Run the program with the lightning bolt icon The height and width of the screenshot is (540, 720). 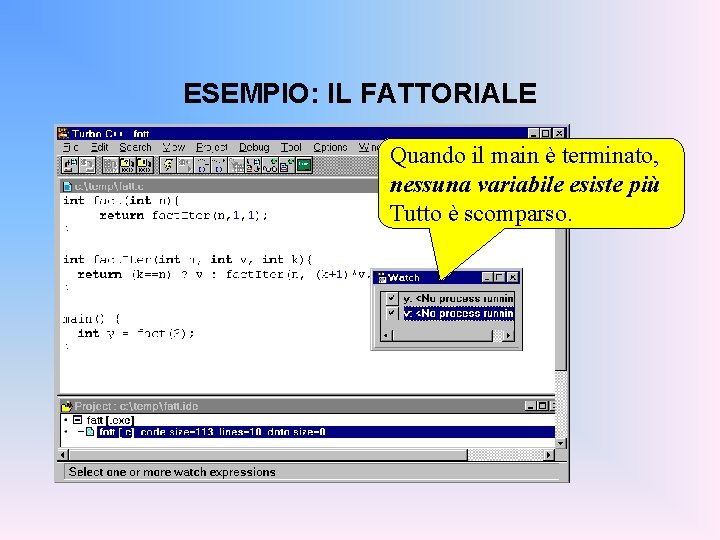[168, 165]
